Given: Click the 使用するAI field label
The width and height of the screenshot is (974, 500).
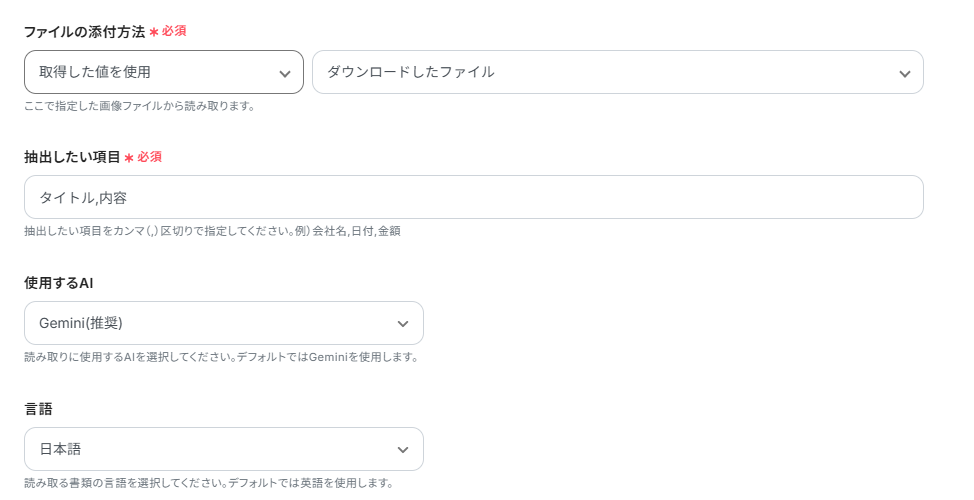Looking at the screenshot, I should pos(58,283).
